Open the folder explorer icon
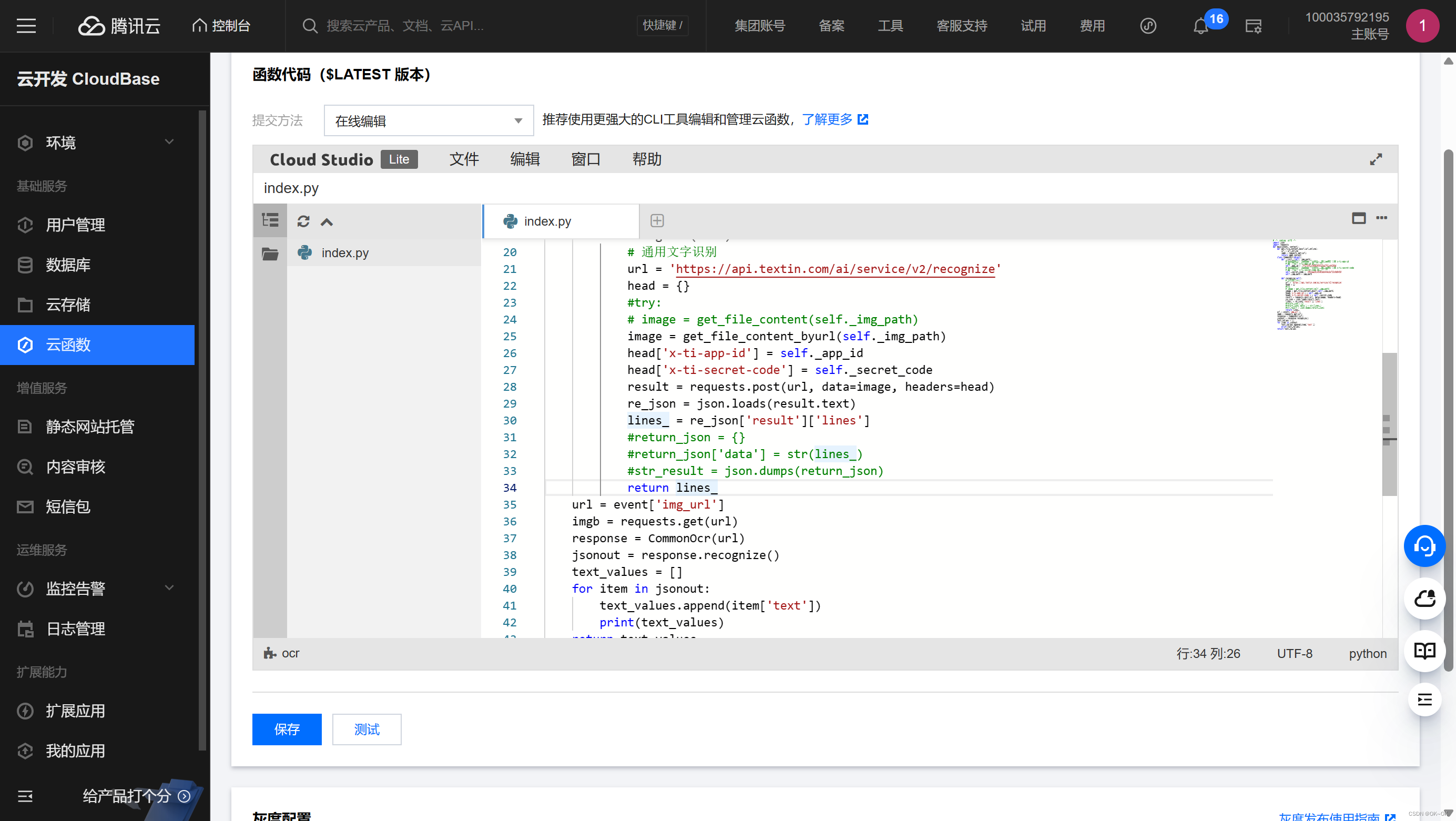The image size is (1456, 821). (x=270, y=254)
